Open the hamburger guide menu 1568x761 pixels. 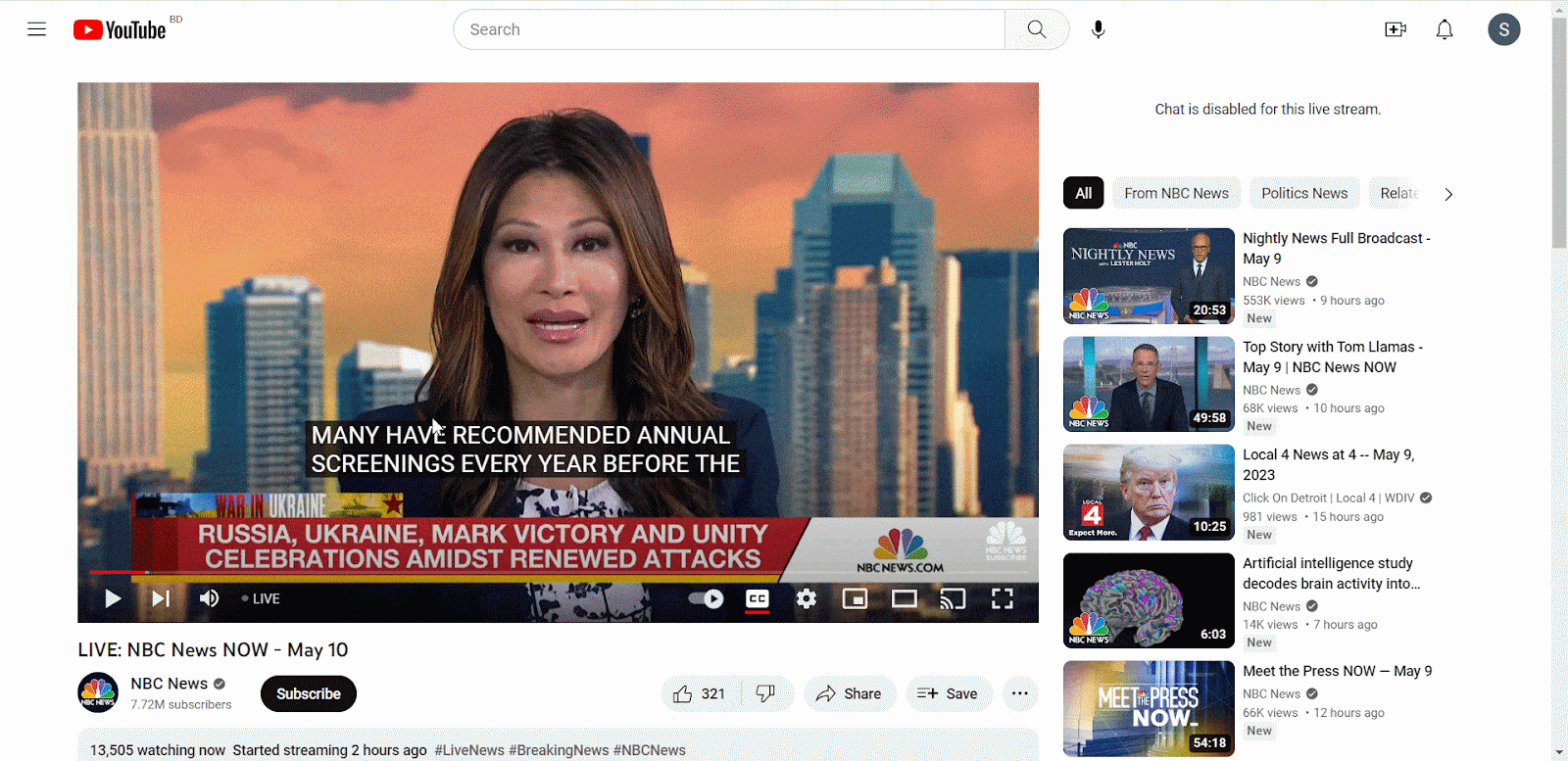pyautogui.click(x=36, y=29)
